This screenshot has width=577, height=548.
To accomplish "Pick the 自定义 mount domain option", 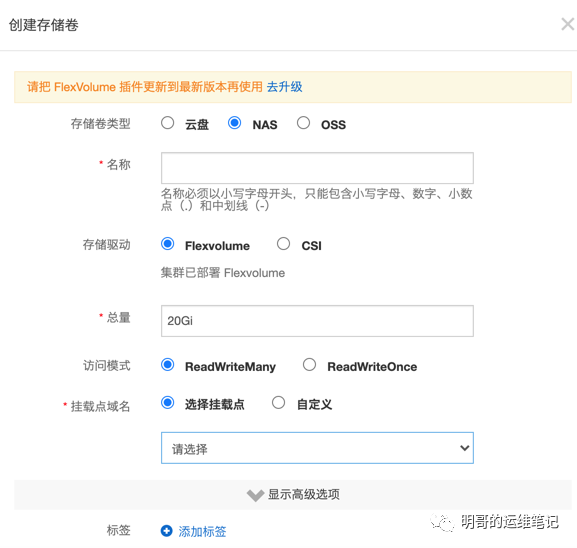I will point(279,403).
